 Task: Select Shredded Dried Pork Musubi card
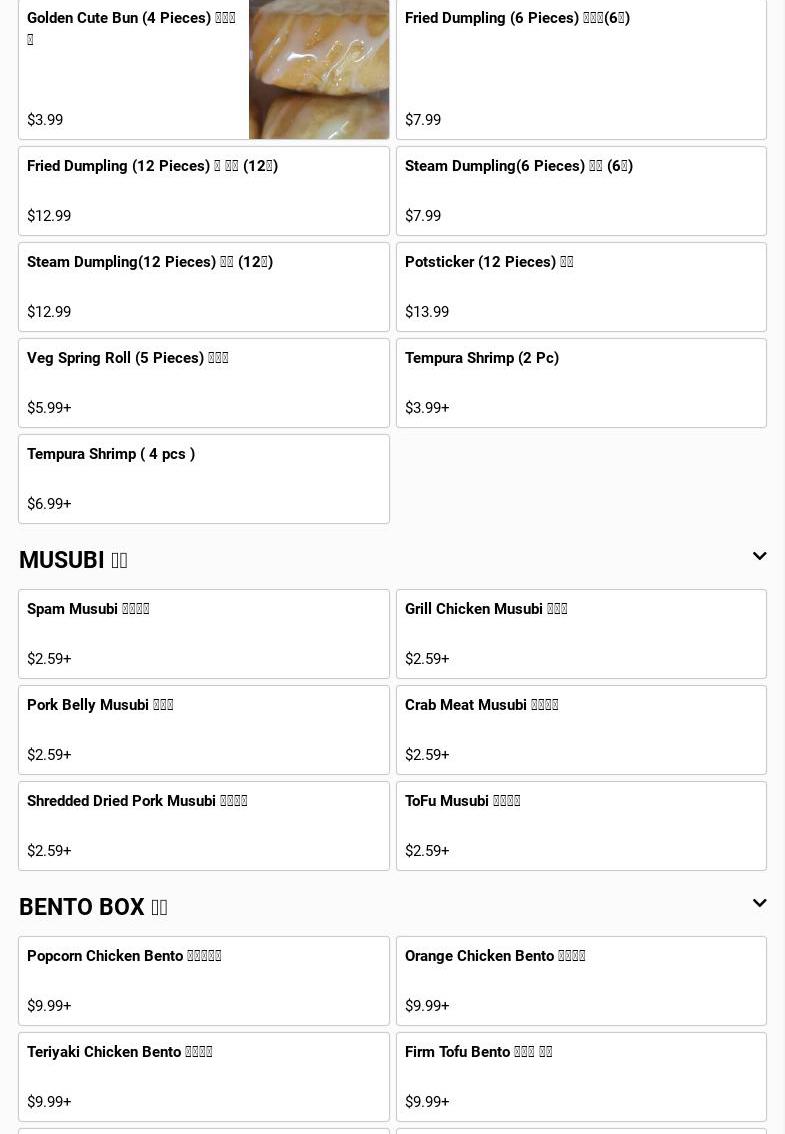(x=204, y=826)
